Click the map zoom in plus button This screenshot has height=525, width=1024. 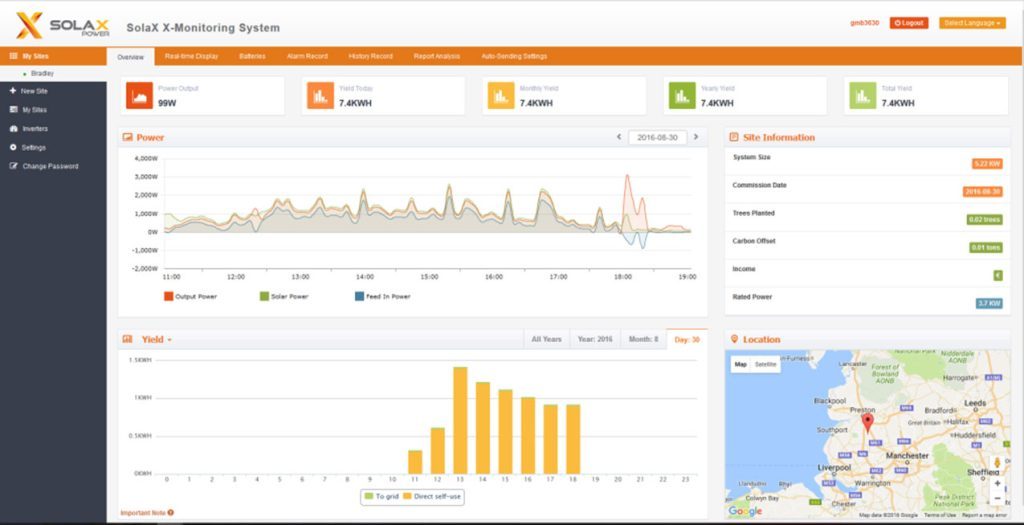[x=997, y=483]
